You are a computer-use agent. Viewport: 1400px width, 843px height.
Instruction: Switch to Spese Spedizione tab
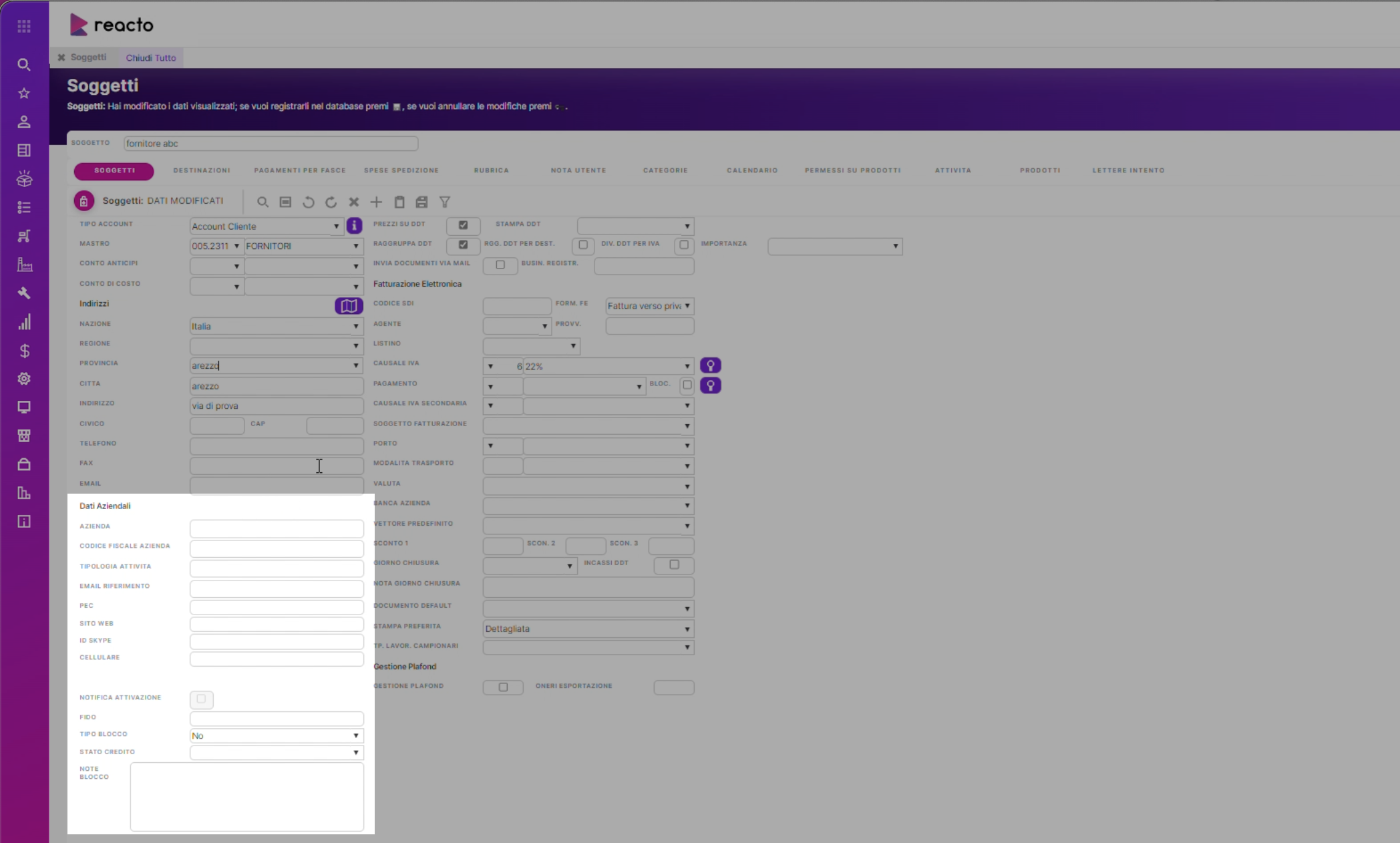(401, 170)
